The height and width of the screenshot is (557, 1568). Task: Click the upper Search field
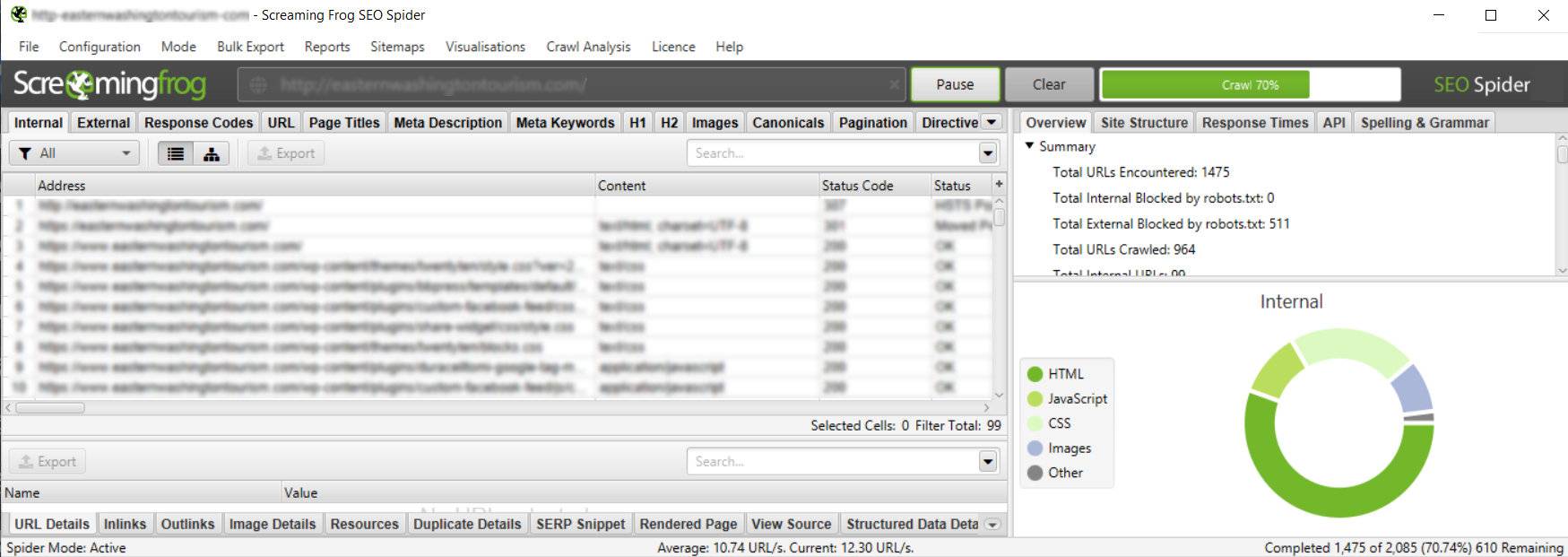tap(833, 153)
